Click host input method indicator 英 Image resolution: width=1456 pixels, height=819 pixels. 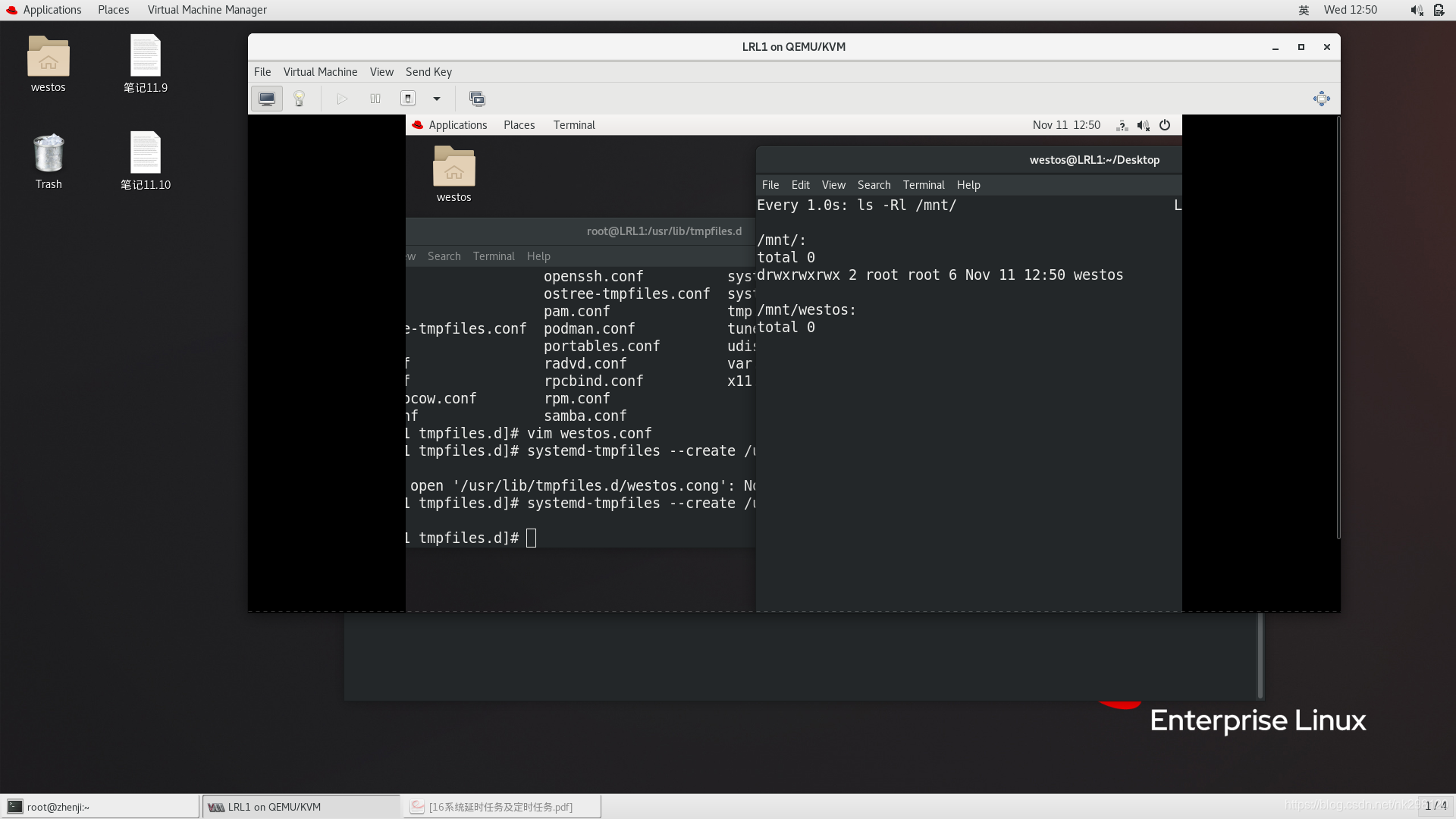point(1304,10)
